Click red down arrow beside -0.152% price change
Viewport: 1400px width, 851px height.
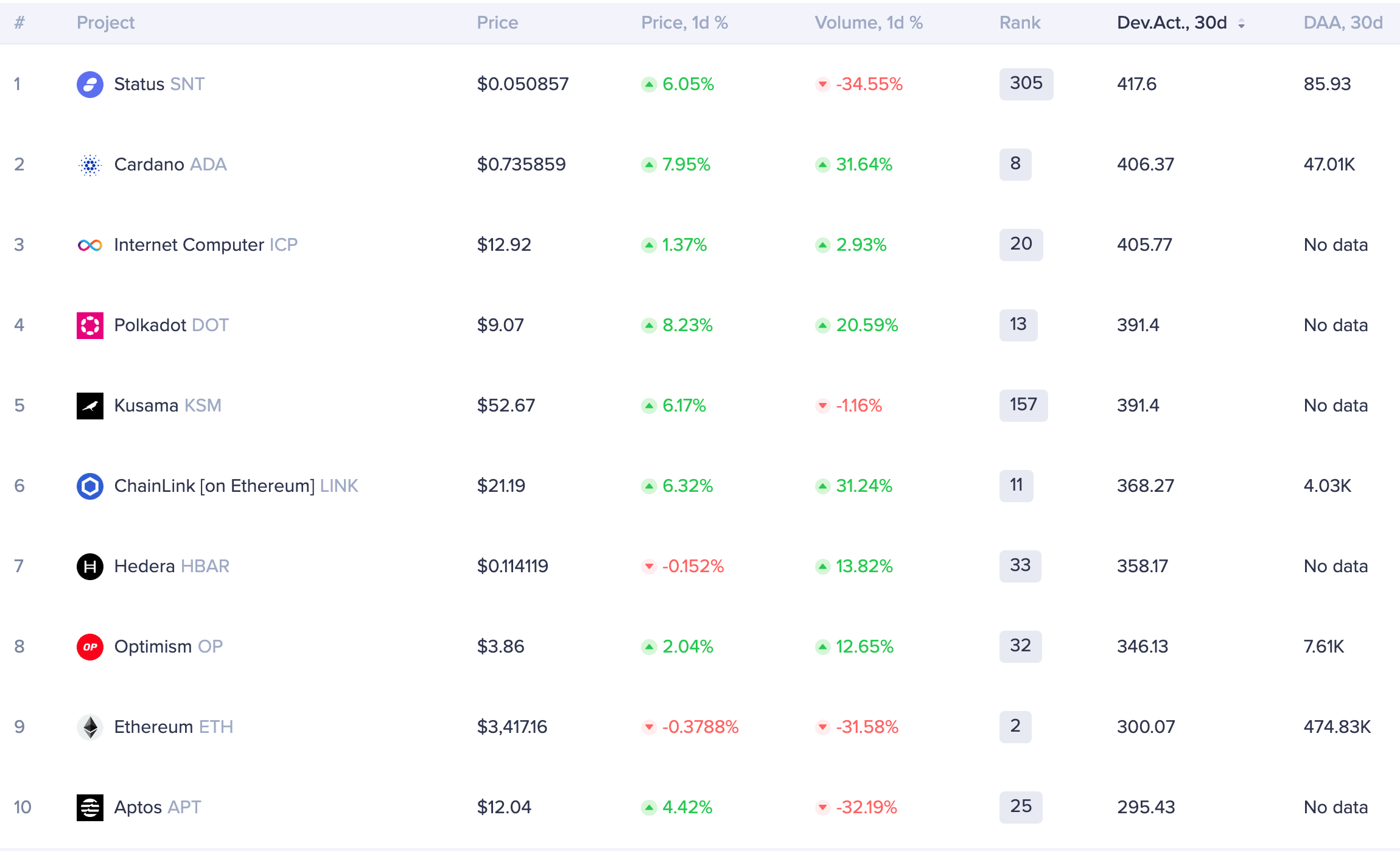coord(649,566)
